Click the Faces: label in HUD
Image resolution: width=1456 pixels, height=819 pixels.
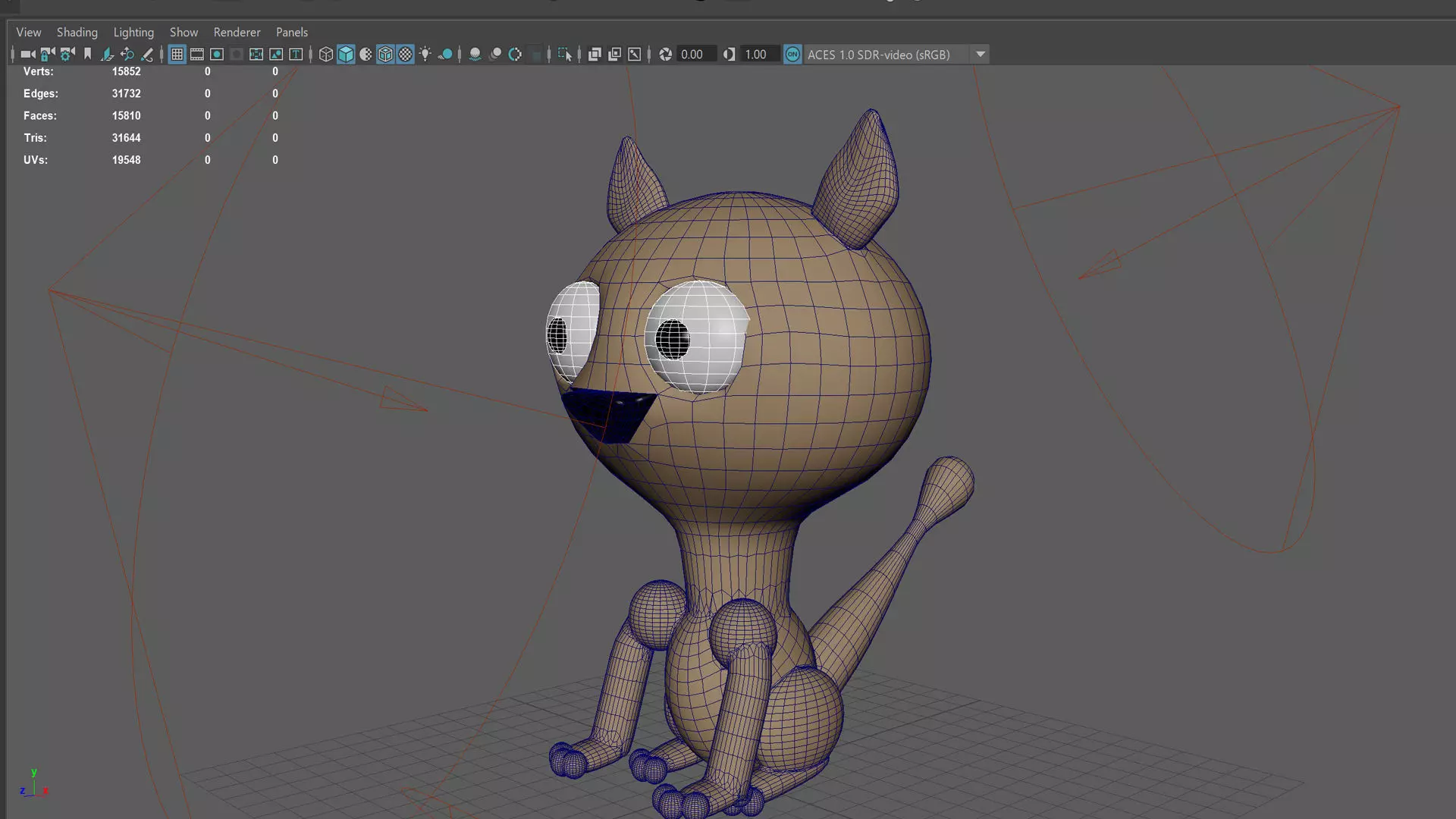[x=40, y=116]
